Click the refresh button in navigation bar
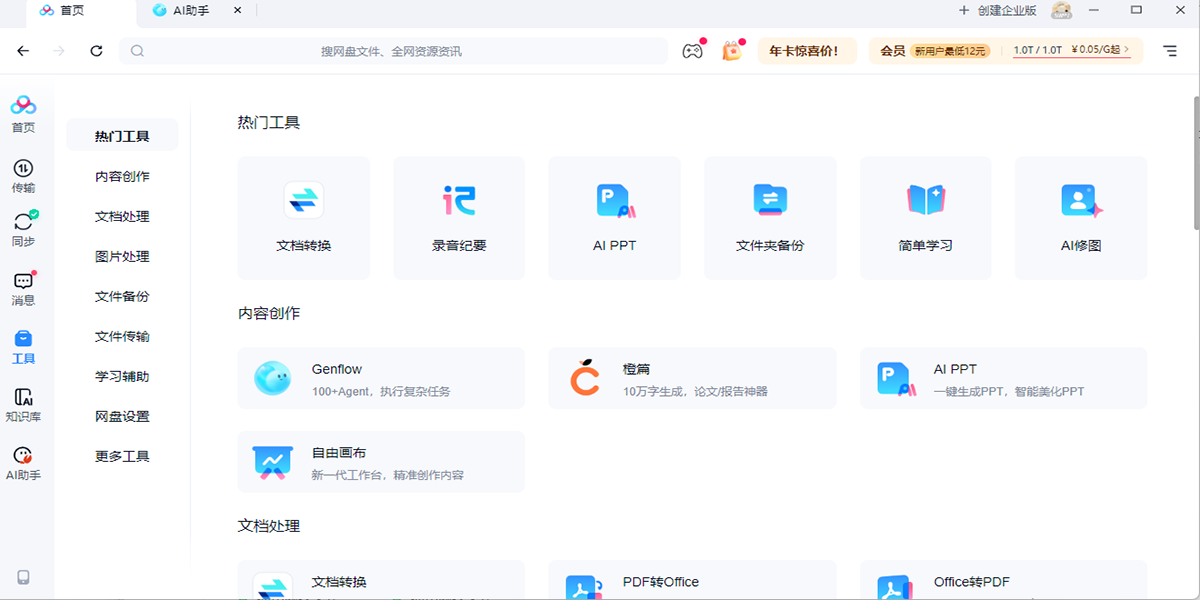The height and width of the screenshot is (600, 1200). coord(96,51)
